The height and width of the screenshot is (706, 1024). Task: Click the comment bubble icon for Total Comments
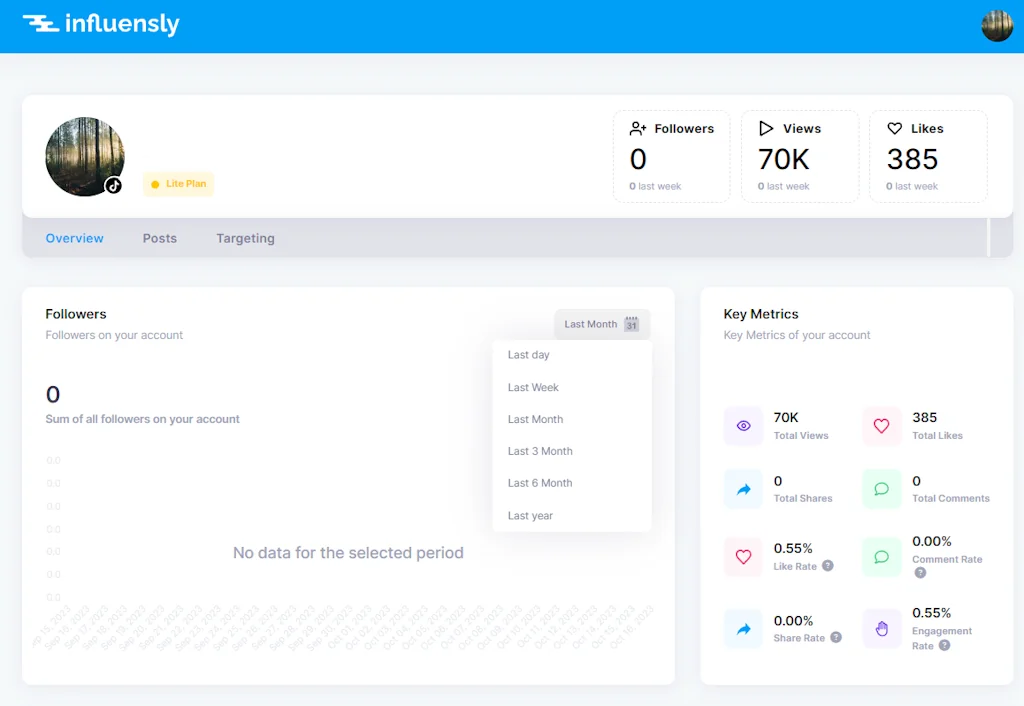(881, 489)
